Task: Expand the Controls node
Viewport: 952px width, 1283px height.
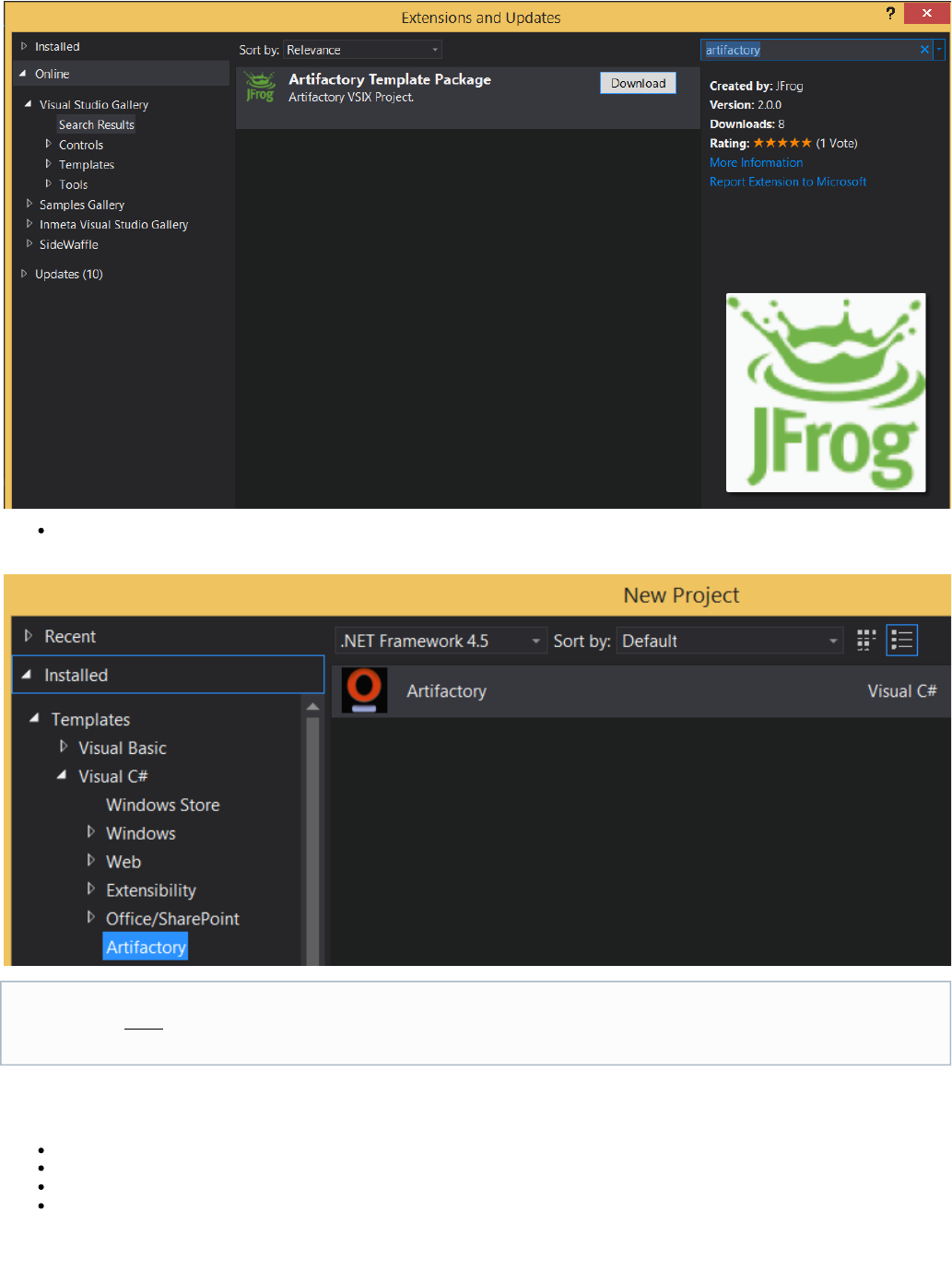Action: [x=48, y=144]
